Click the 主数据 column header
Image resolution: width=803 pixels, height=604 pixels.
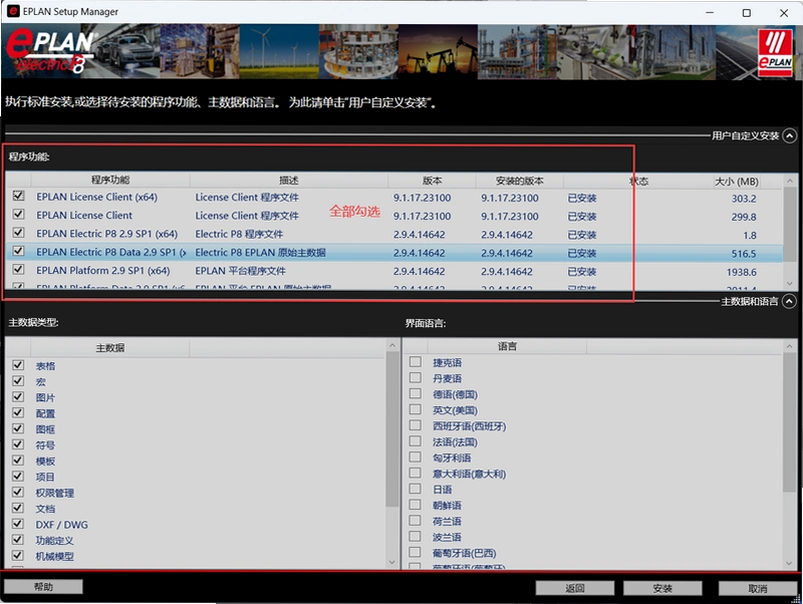110,348
